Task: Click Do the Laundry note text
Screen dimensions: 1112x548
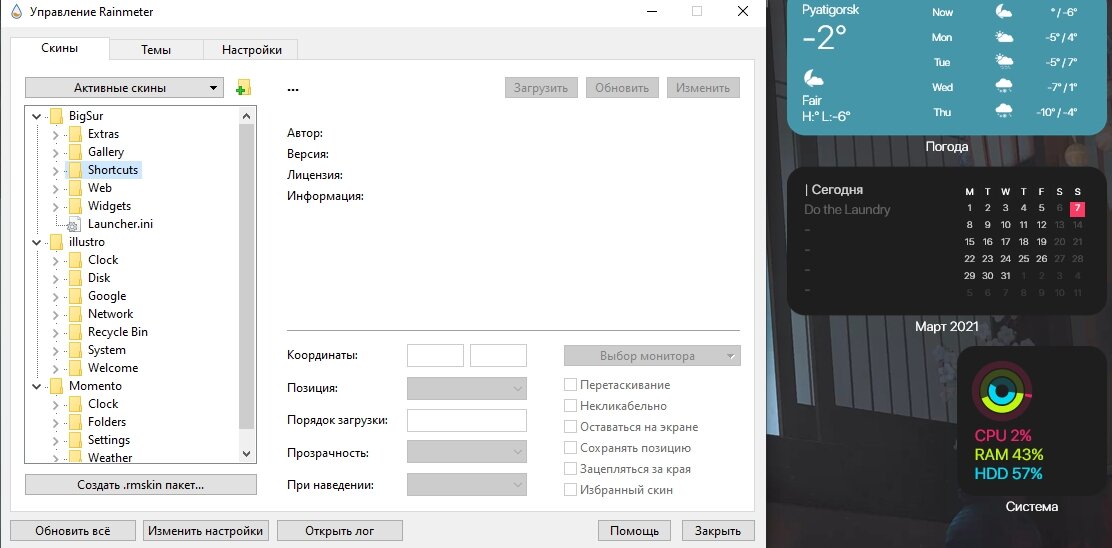Action: [847, 210]
